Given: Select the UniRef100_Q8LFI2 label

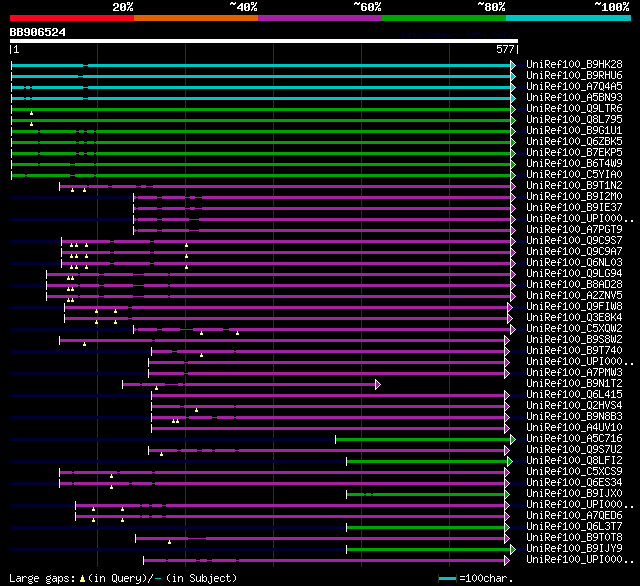Looking at the screenshot, I should 574,461.
